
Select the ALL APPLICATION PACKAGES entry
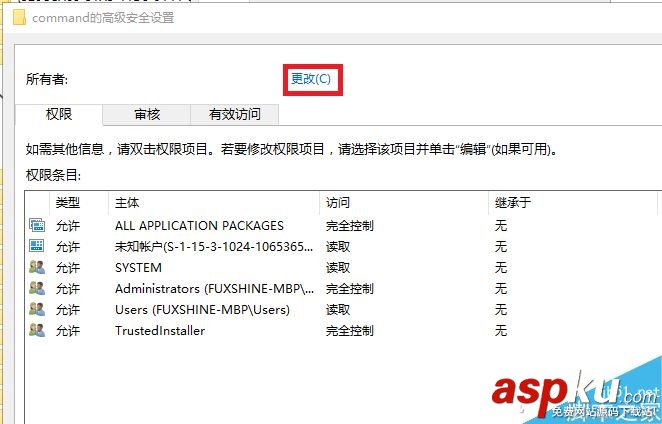coord(199,226)
